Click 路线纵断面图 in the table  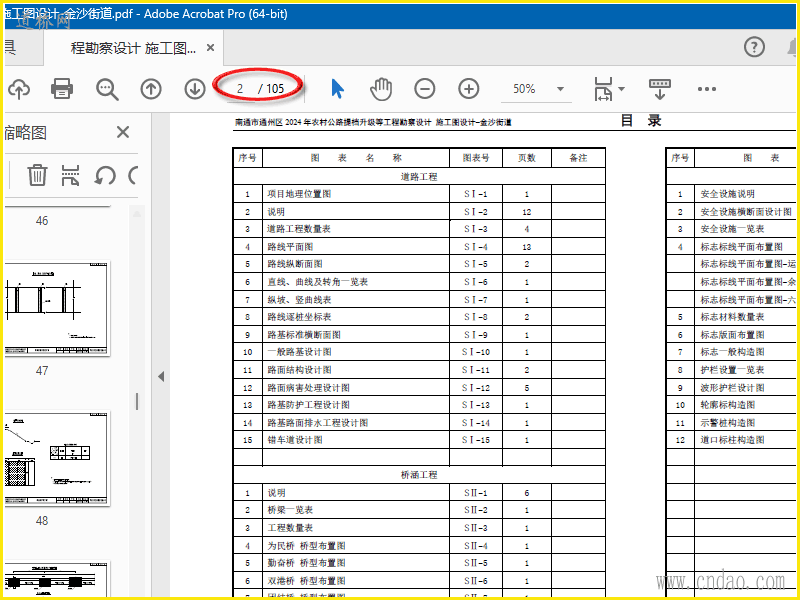point(295,264)
